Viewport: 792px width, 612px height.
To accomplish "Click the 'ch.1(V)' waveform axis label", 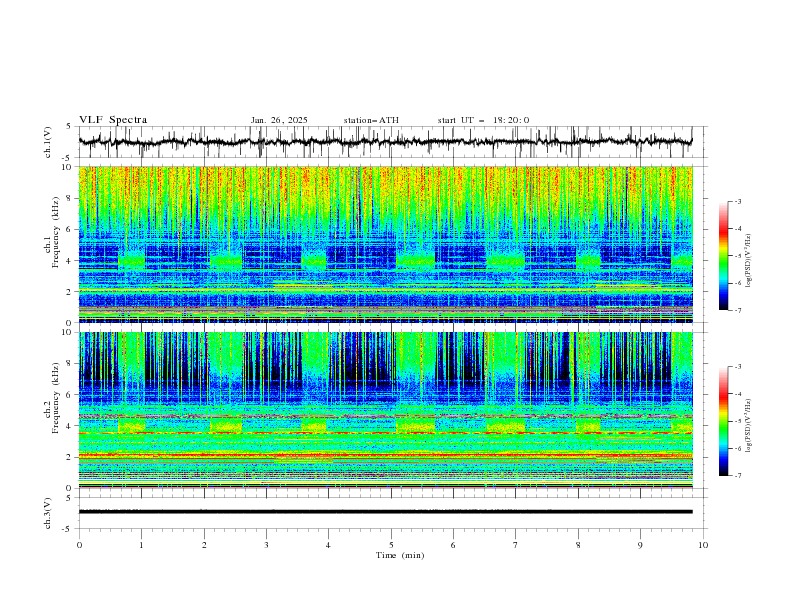I will click(47, 142).
